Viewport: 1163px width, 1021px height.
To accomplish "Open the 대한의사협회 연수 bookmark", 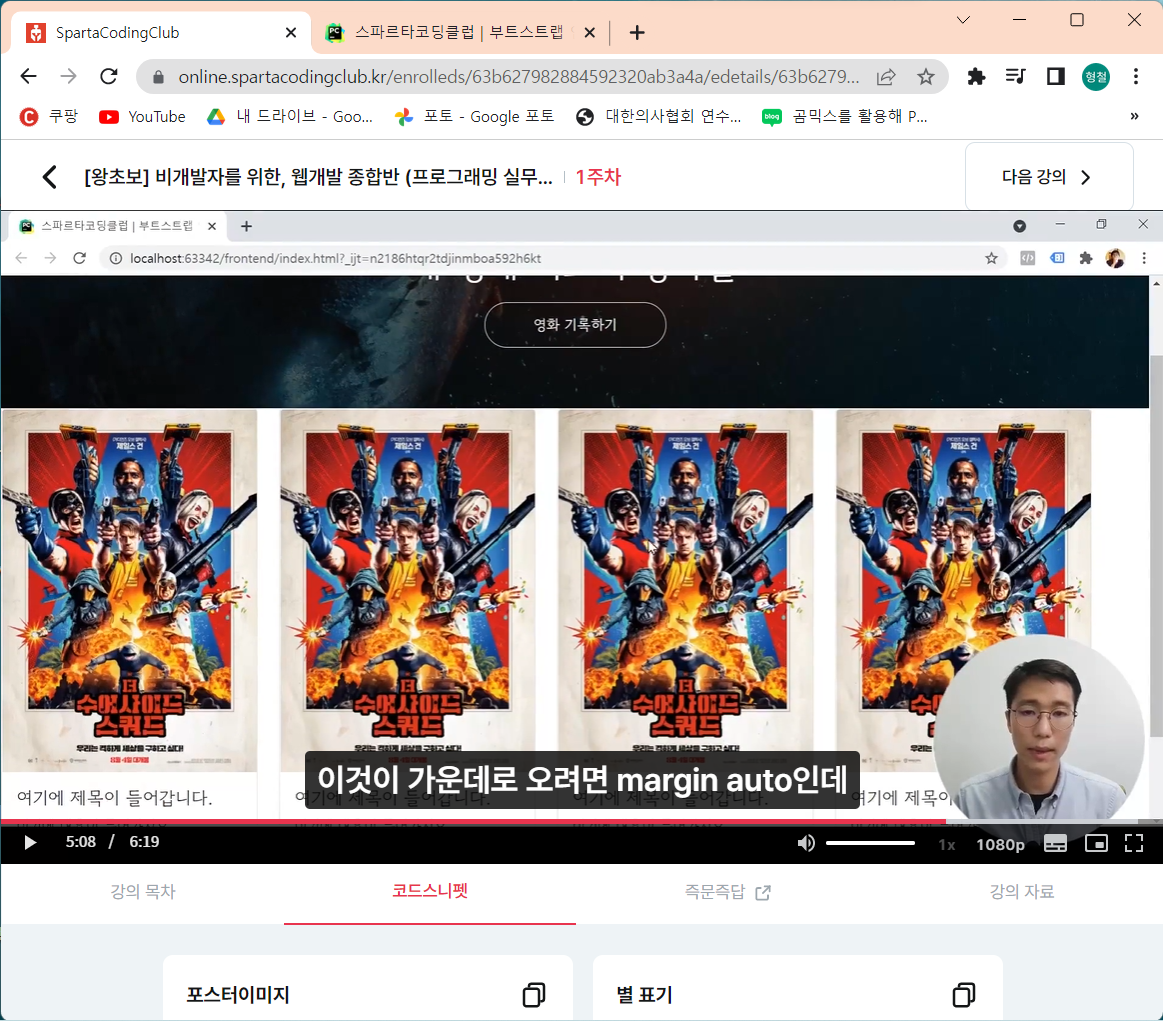I will tap(659, 116).
